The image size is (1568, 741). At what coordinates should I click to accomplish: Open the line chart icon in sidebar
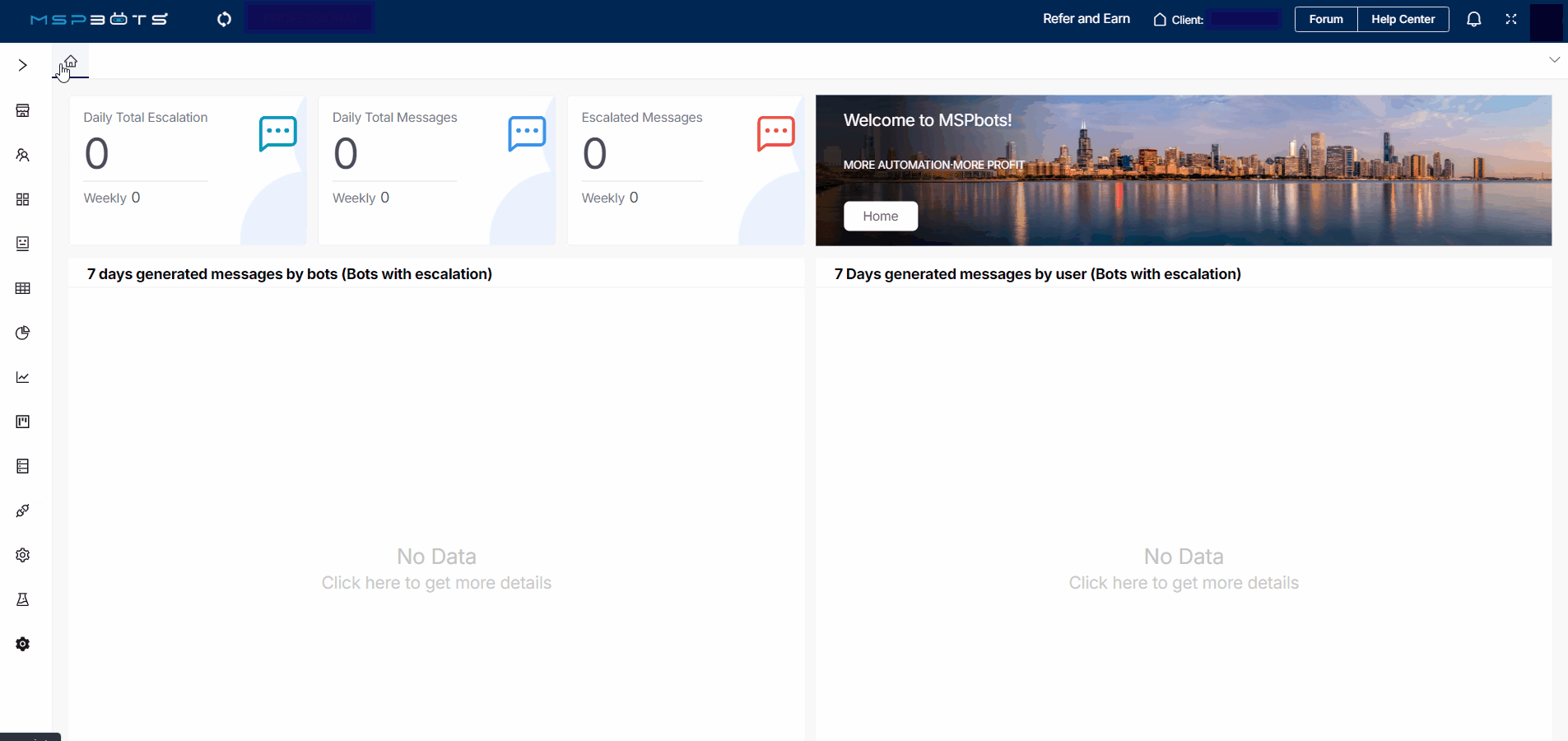pyautogui.click(x=23, y=377)
